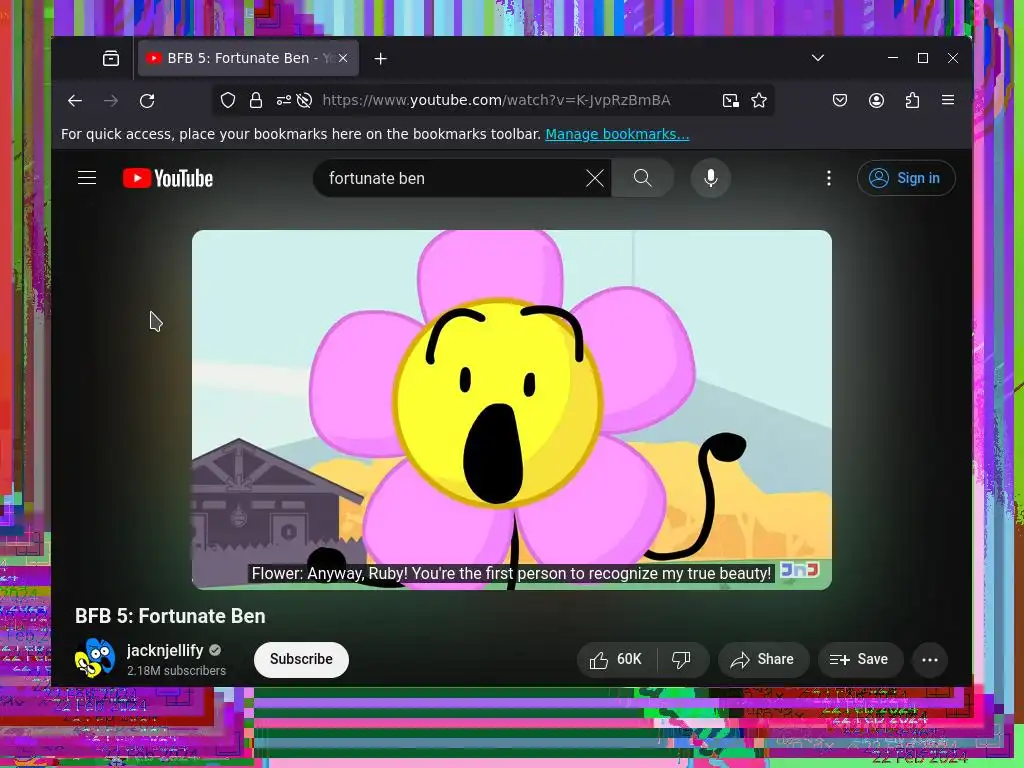Select the BFB 5: Fortunate Ben tab
The width and height of the screenshot is (1024, 768).
(x=248, y=58)
